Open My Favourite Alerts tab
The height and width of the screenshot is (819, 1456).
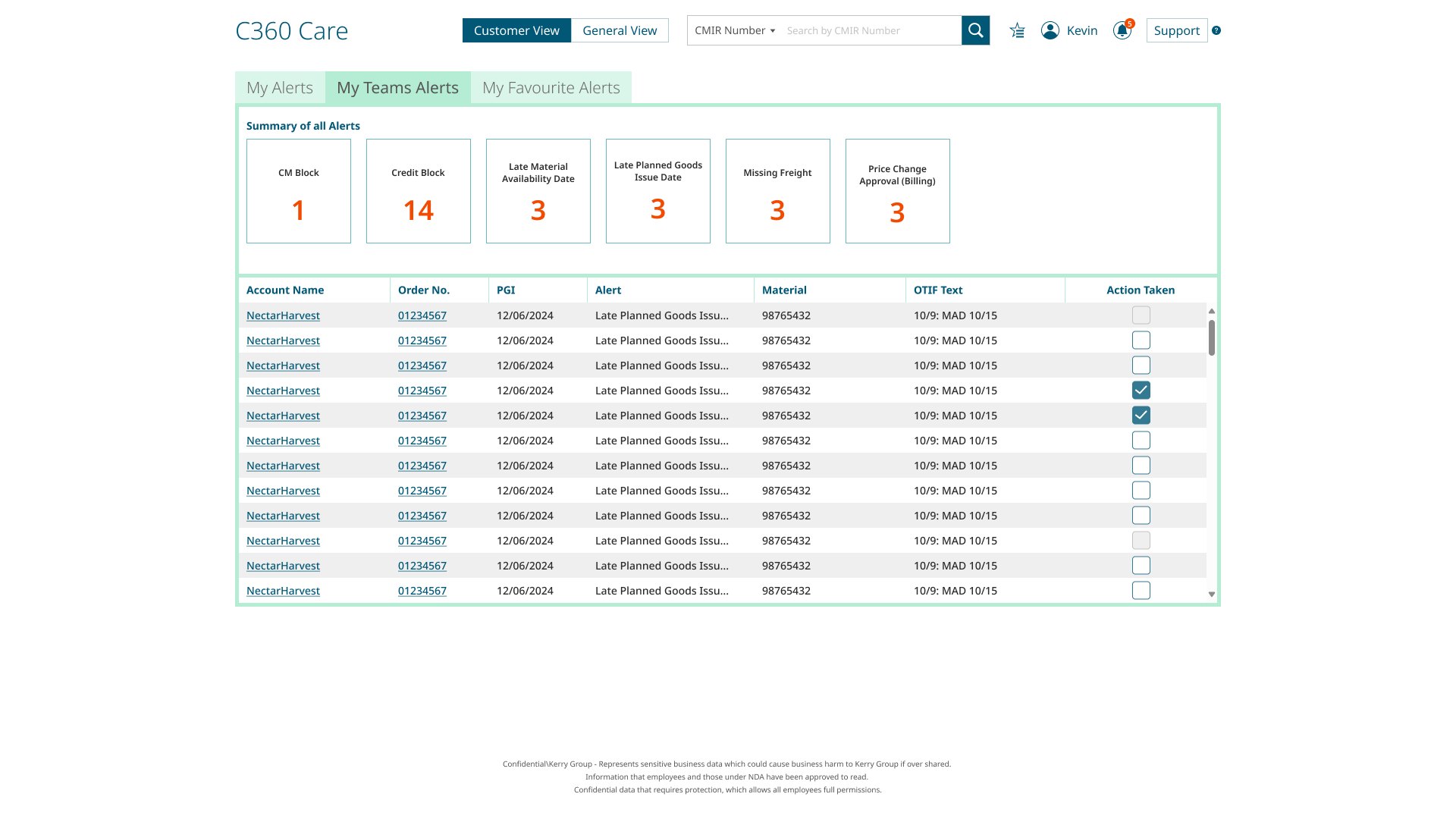pos(551,88)
